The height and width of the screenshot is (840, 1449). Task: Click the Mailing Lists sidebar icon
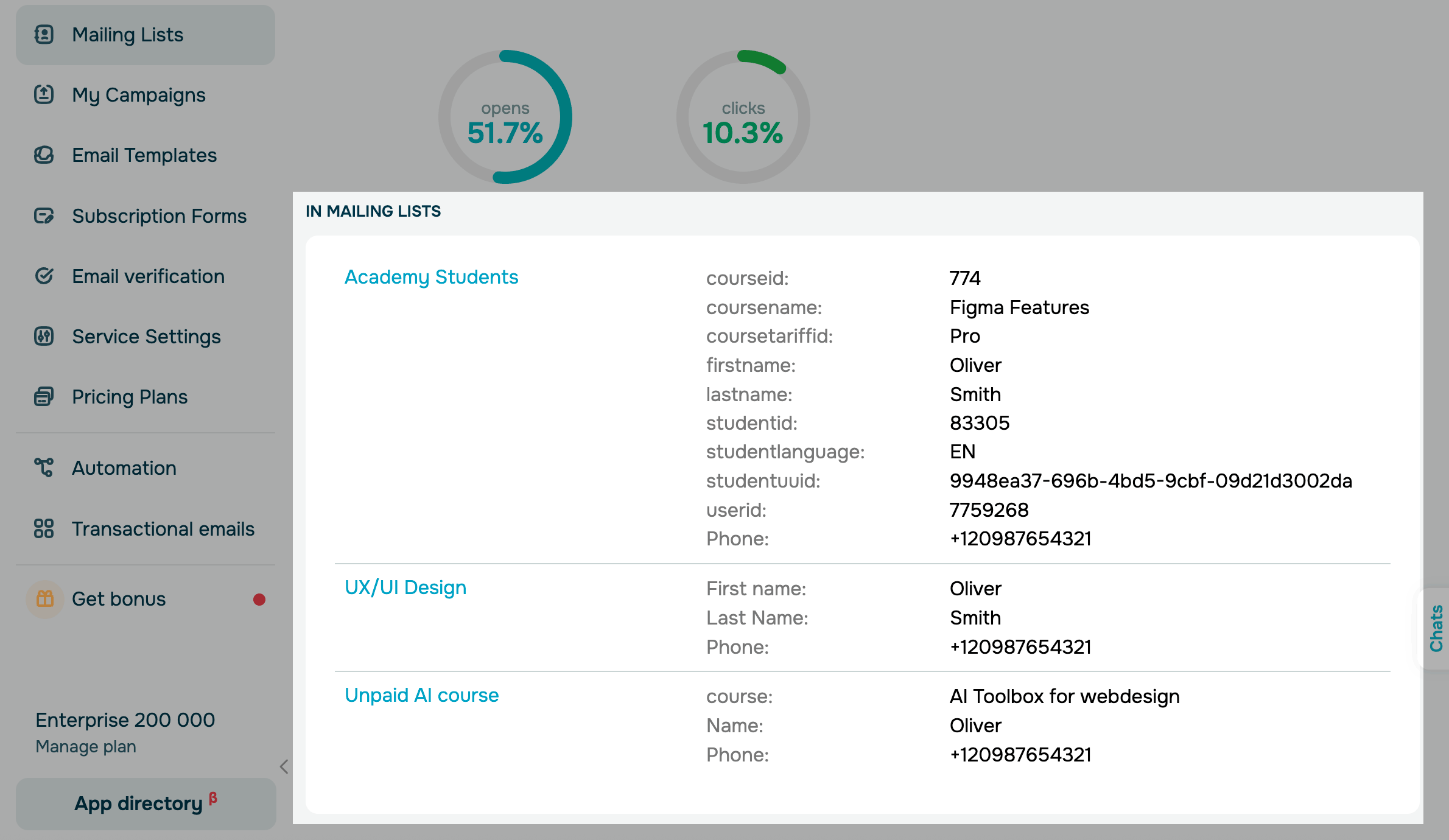pyautogui.click(x=44, y=35)
